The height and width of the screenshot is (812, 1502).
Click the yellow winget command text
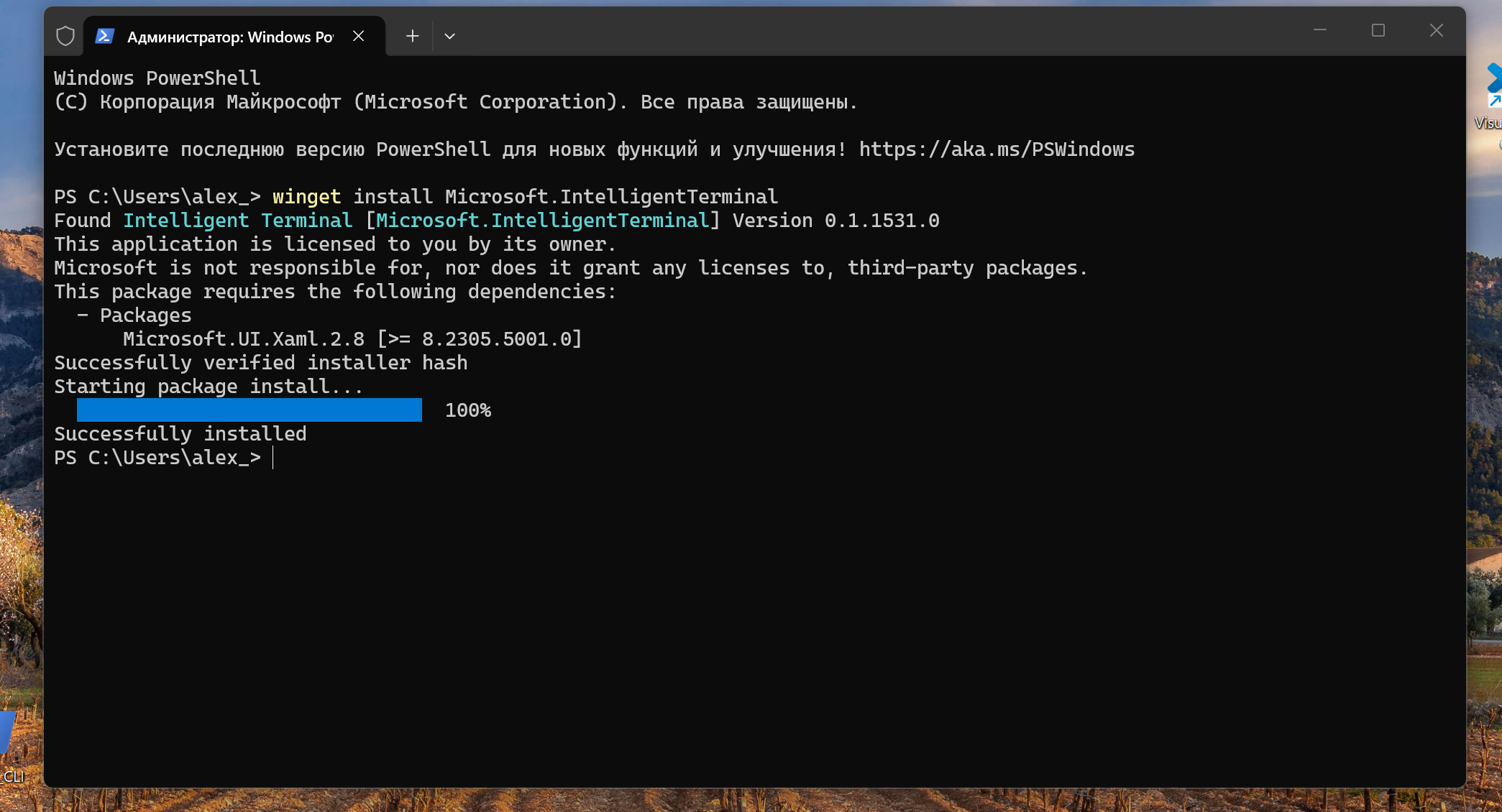pyautogui.click(x=306, y=197)
